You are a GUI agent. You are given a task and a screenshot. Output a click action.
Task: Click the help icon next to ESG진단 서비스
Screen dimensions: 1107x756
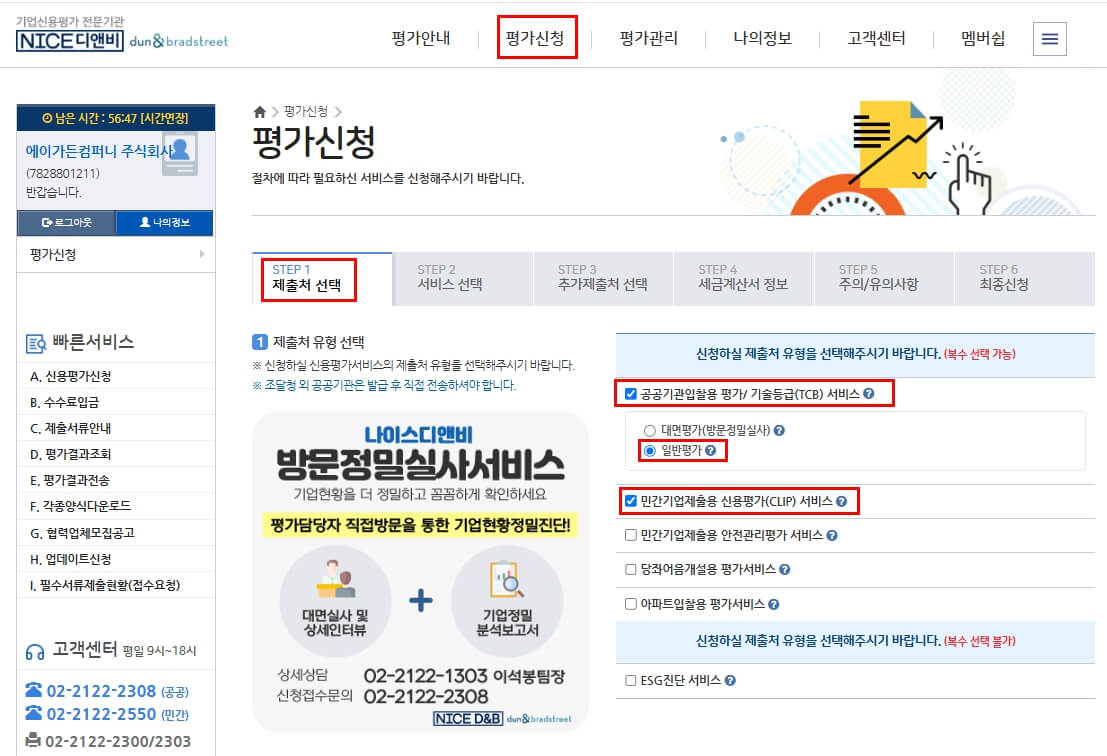click(731, 680)
